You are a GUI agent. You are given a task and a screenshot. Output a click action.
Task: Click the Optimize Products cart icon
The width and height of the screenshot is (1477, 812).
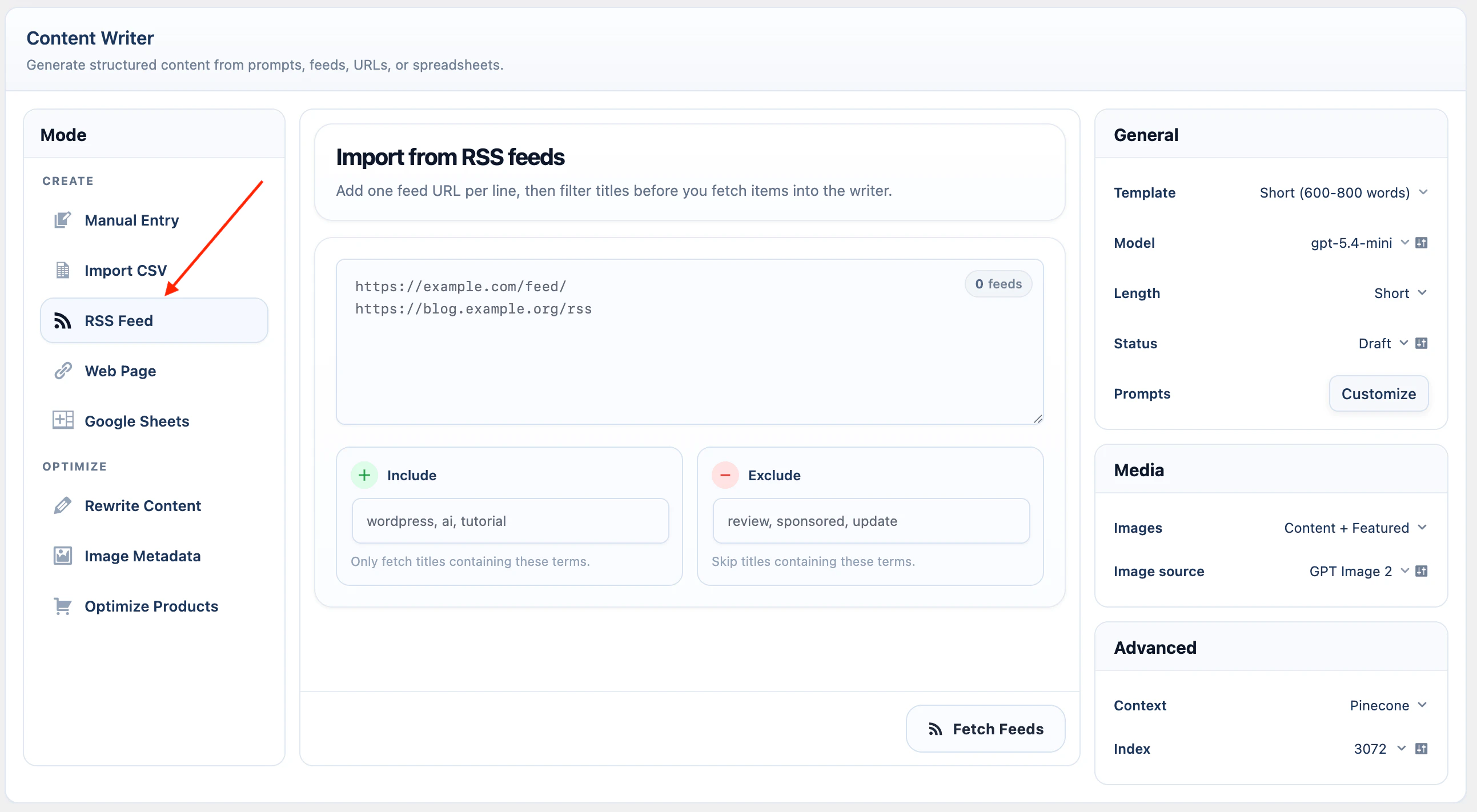[62, 606]
